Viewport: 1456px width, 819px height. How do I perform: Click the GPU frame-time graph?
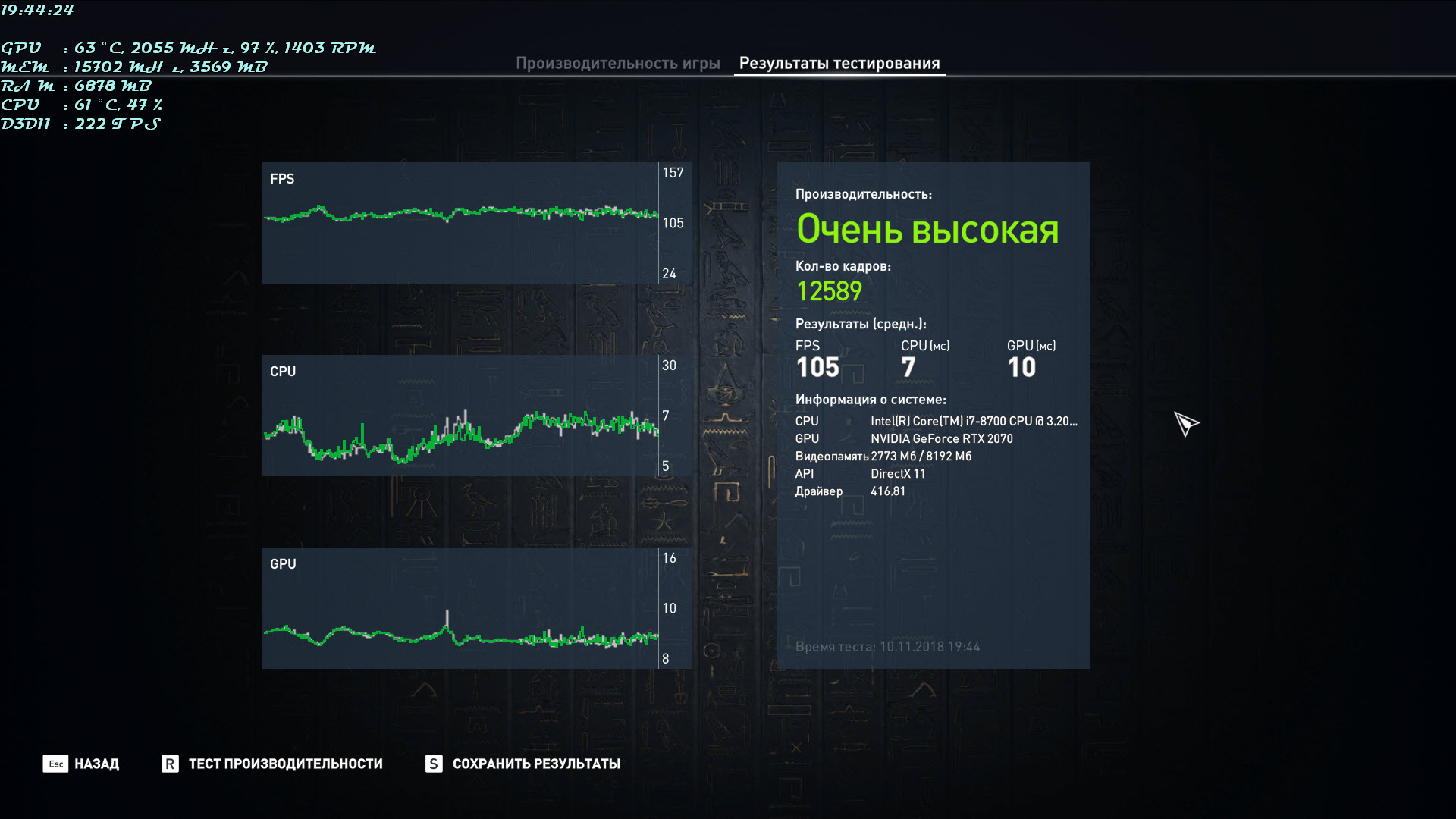pos(460,608)
